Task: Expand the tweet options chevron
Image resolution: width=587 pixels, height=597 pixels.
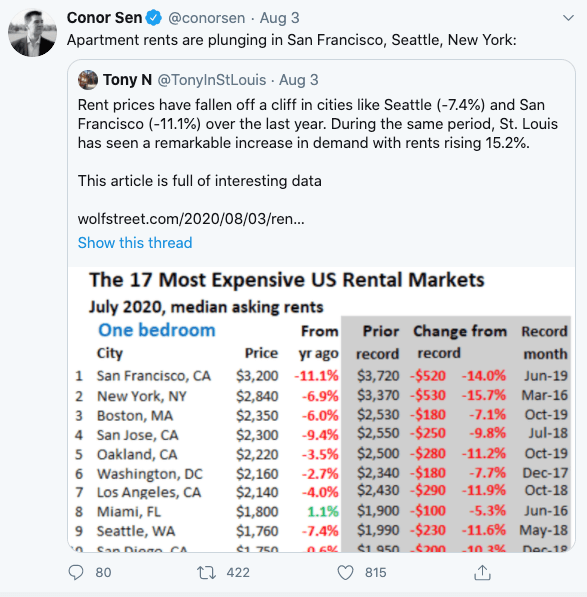Action: pos(568,18)
